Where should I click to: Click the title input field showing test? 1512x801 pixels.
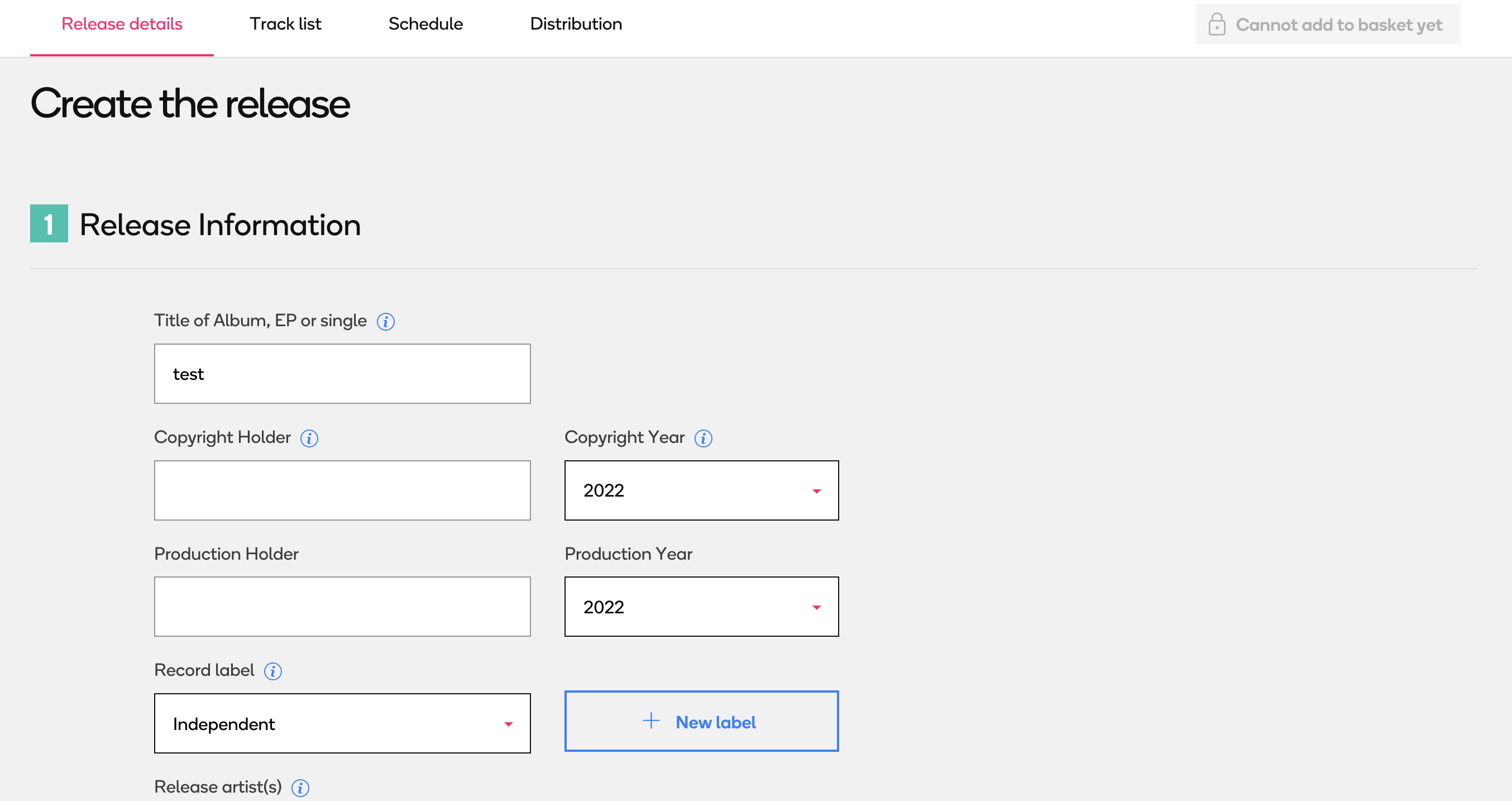[343, 373]
